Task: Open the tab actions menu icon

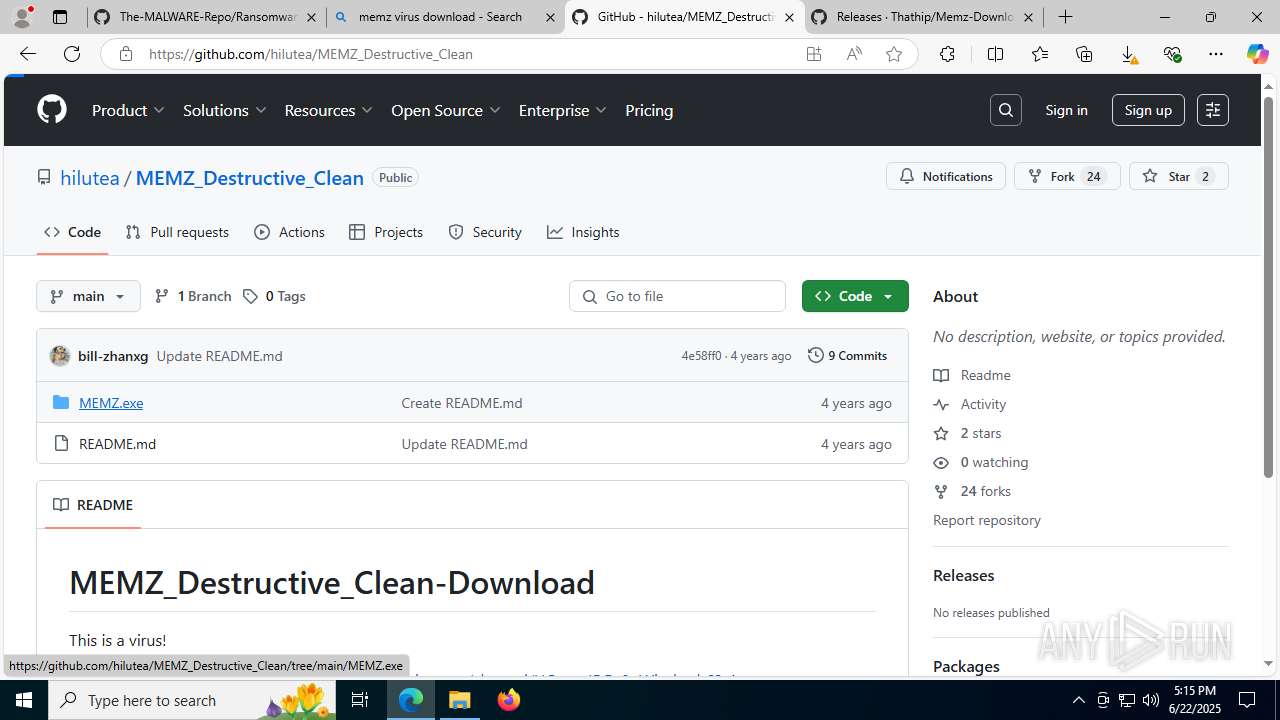Action: tap(60, 17)
